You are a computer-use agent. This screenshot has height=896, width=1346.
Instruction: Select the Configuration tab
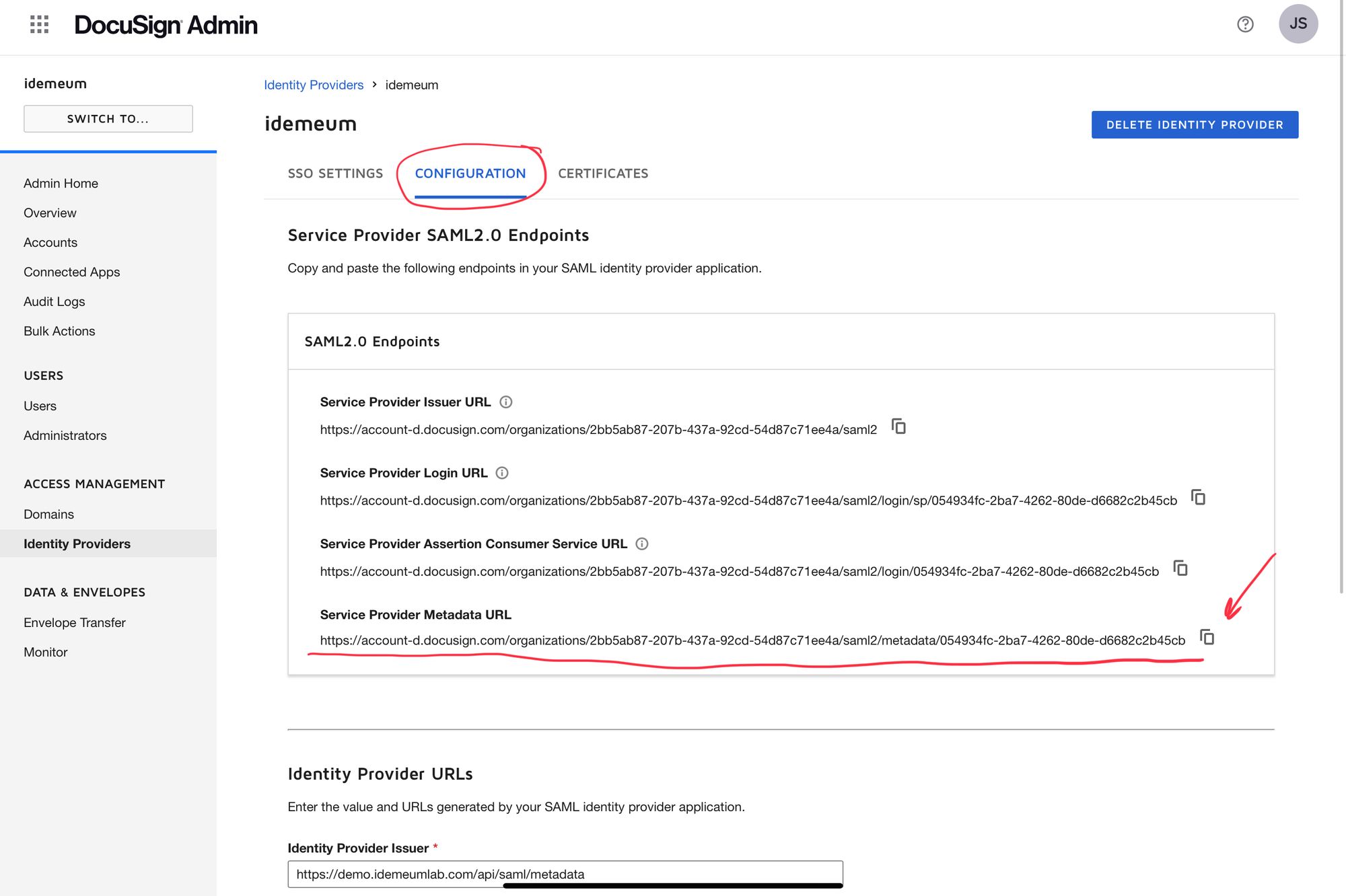point(470,174)
